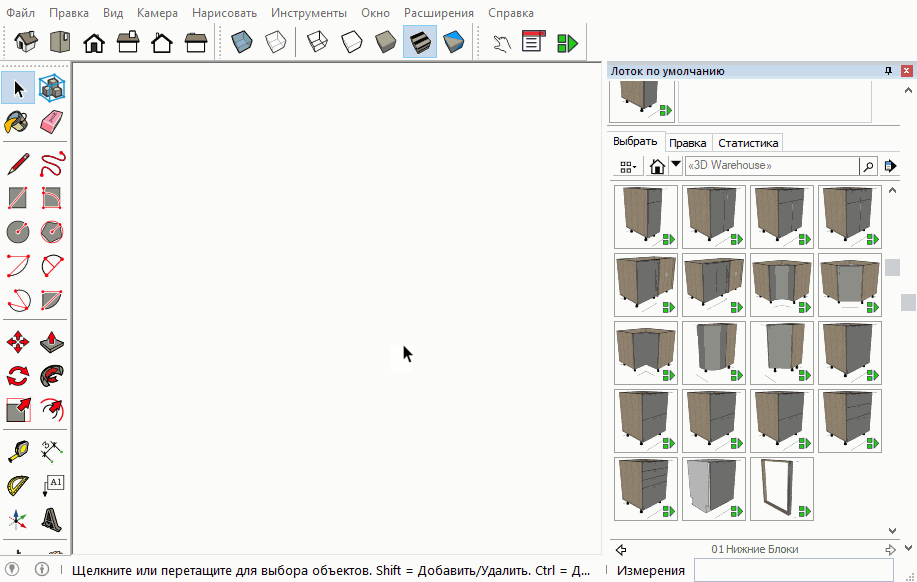Toggle auto-hide pin on default tray
This screenshot has width=917, height=582.
[x=888, y=71]
